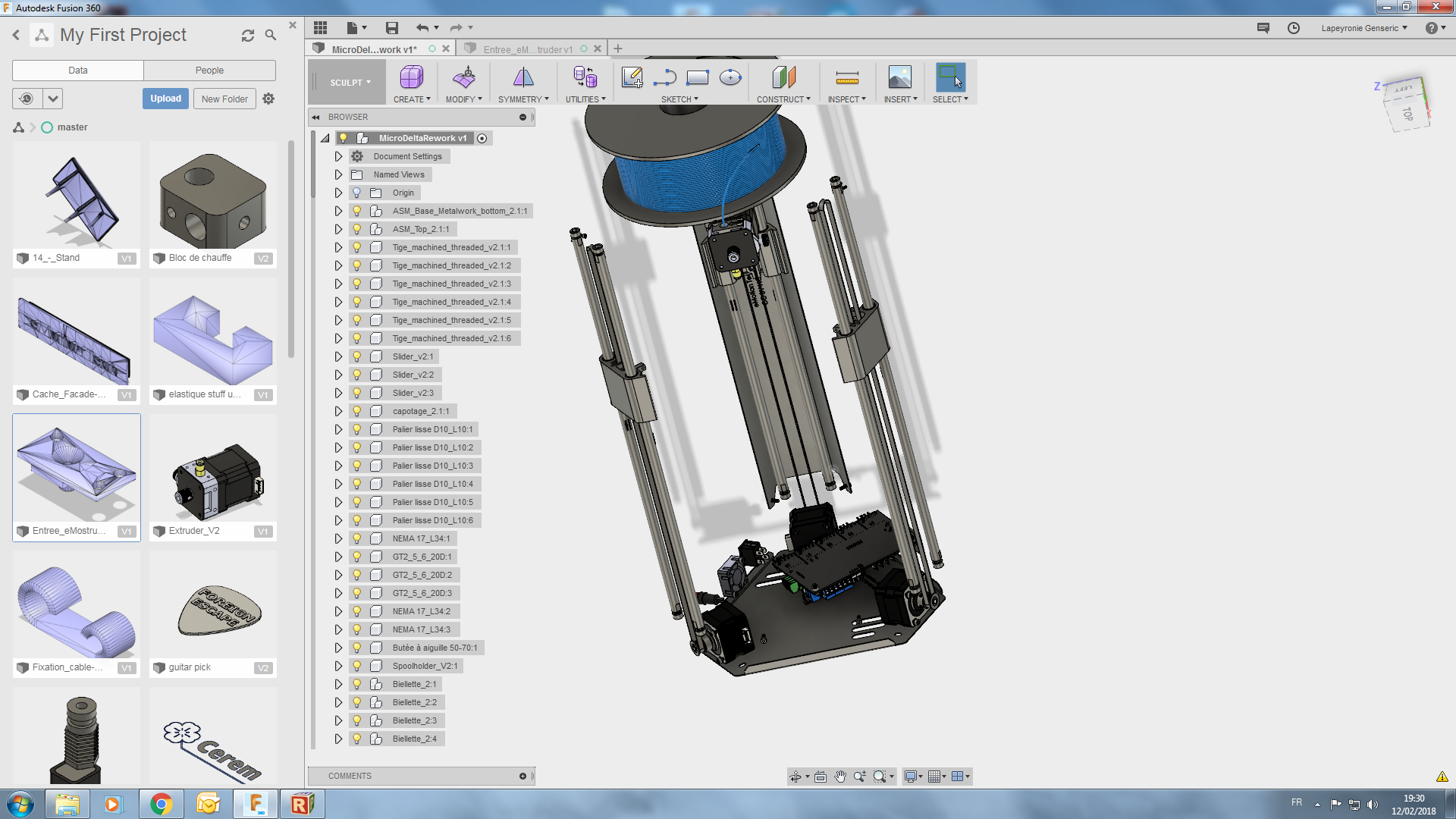Image resolution: width=1456 pixels, height=819 pixels.
Task: Click the Insert image icon
Action: click(x=899, y=77)
